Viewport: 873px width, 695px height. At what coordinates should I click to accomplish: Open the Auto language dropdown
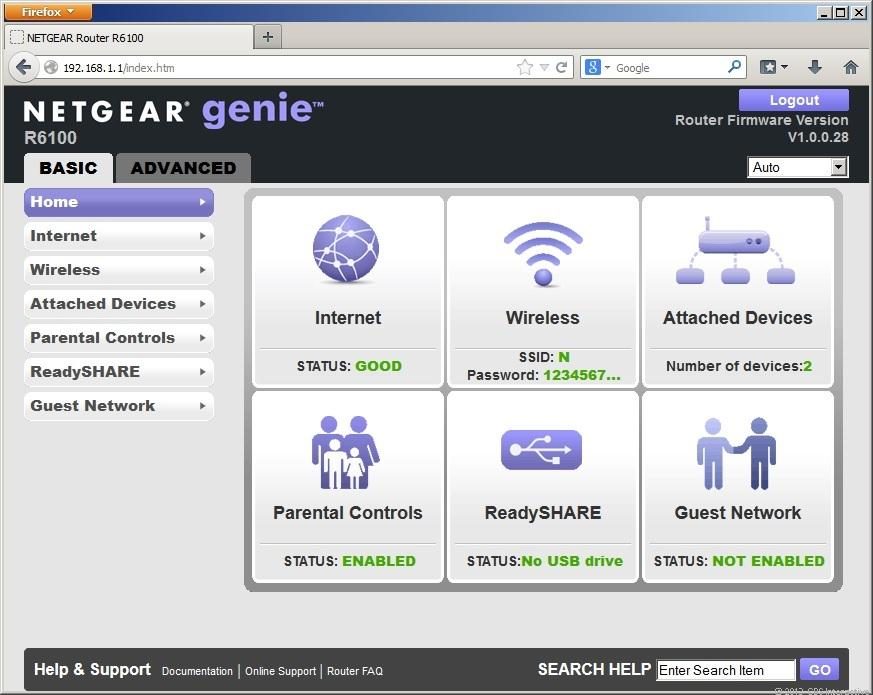pyautogui.click(x=797, y=167)
